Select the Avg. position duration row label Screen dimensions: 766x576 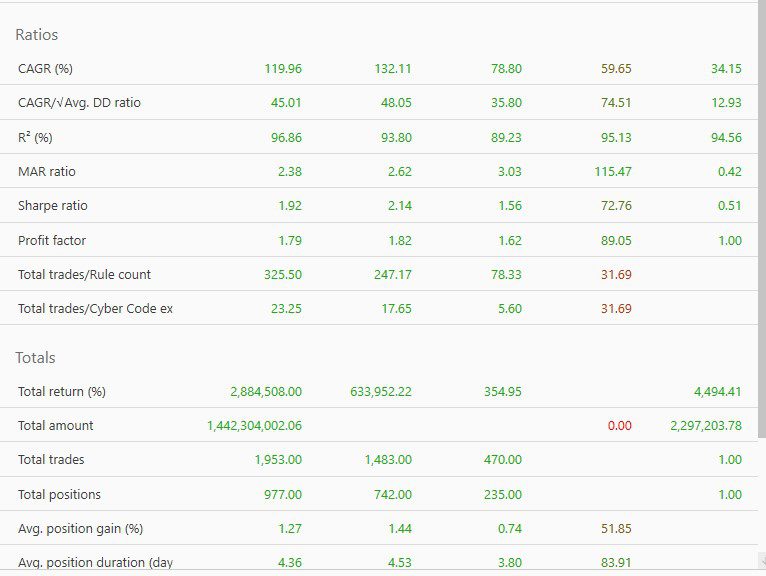coord(95,563)
